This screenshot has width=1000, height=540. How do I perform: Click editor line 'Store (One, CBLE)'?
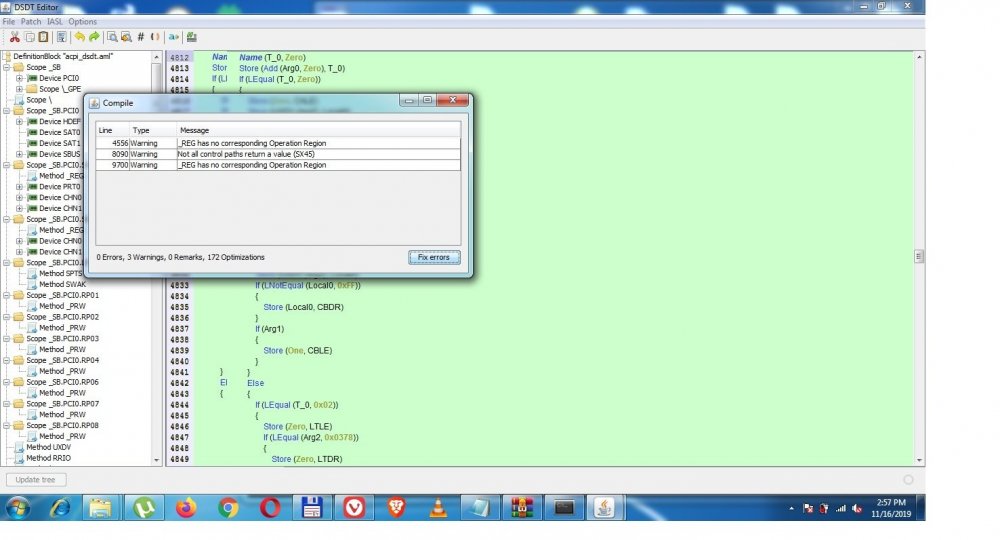tap(298, 350)
